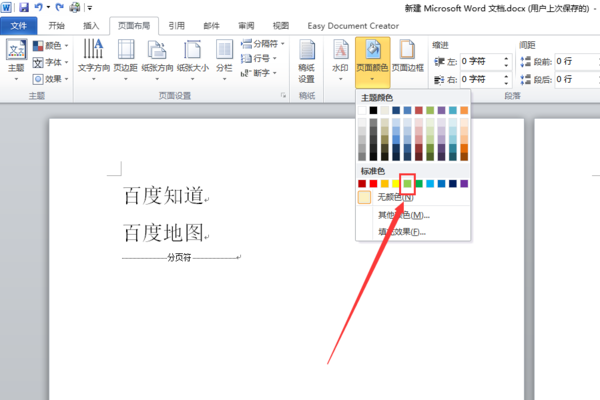
Task: Expand the Breaks (分隔符) dropdown
Action: 262,44
